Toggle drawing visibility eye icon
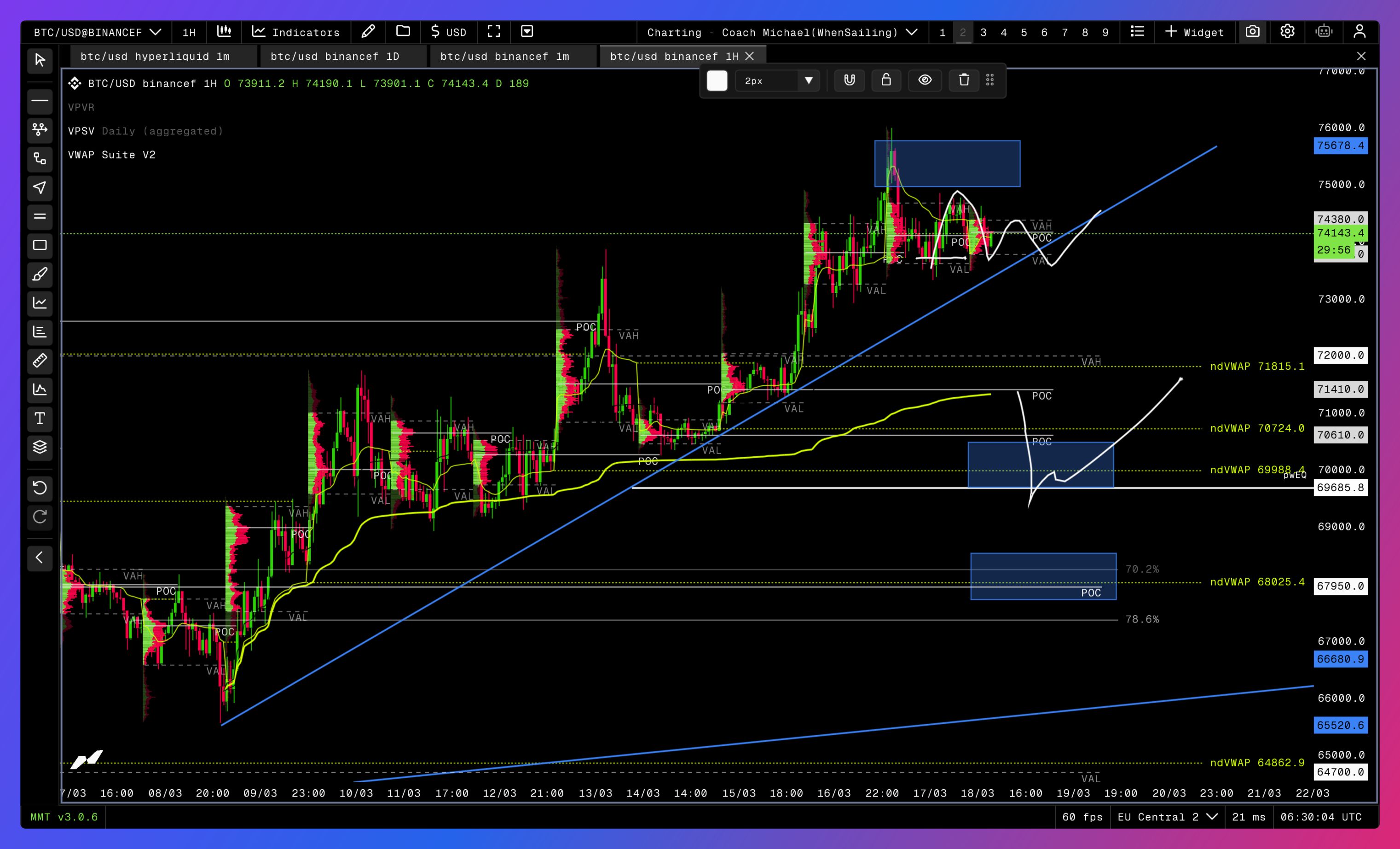Viewport: 1400px width, 849px height. click(x=925, y=80)
